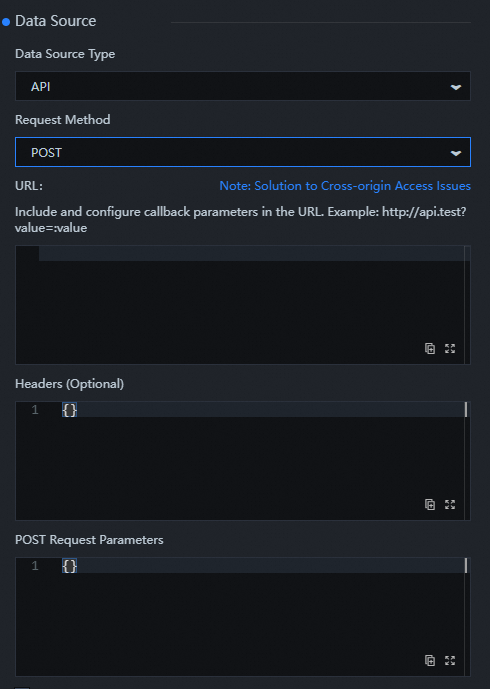Image resolution: width=490 pixels, height=689 pixels.
Task: Open Headers editor in fullscreen
Action: pyautogui.click(x=450, y=504)
